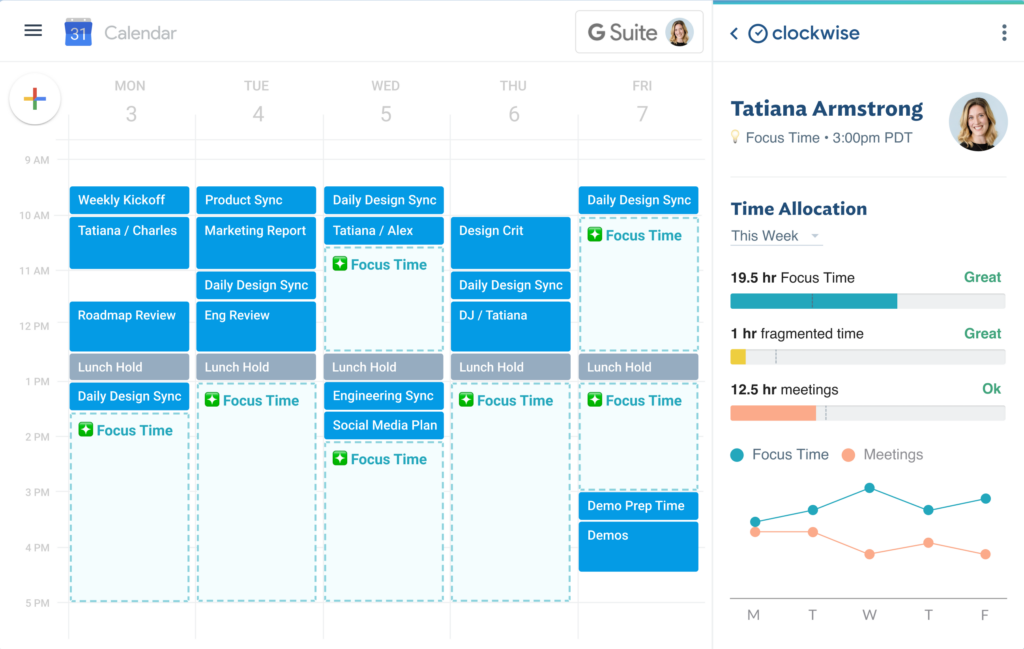Open the Weekly Kickoff event
This screenshot has width=1024, height=649.
pos(129,200)
